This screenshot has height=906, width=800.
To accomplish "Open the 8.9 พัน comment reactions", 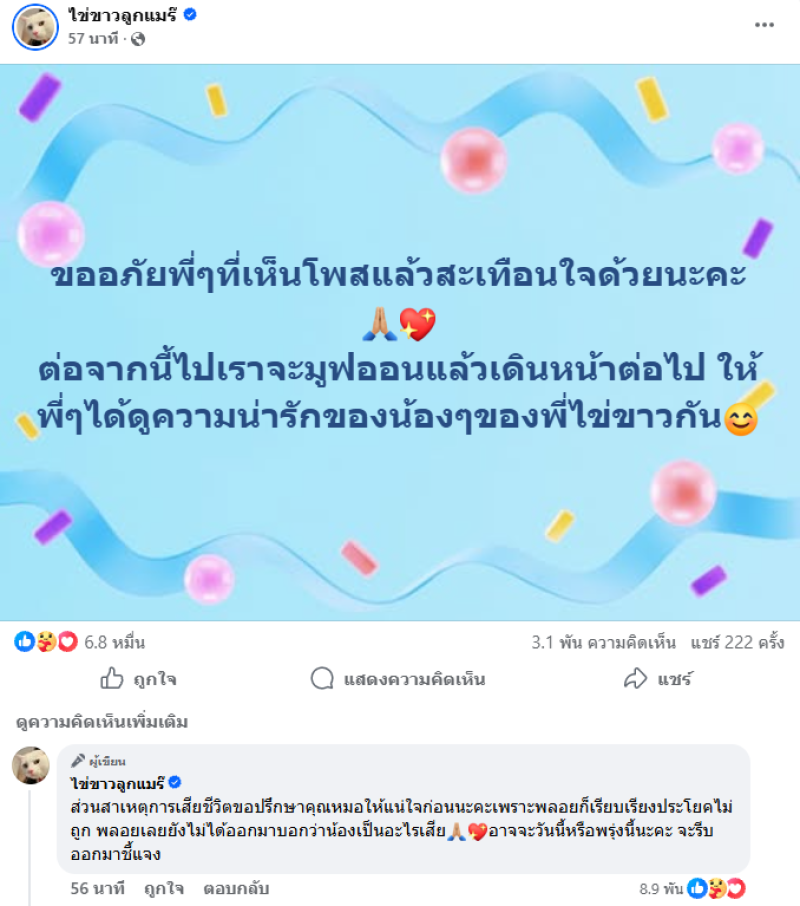I will click(692, 888).
